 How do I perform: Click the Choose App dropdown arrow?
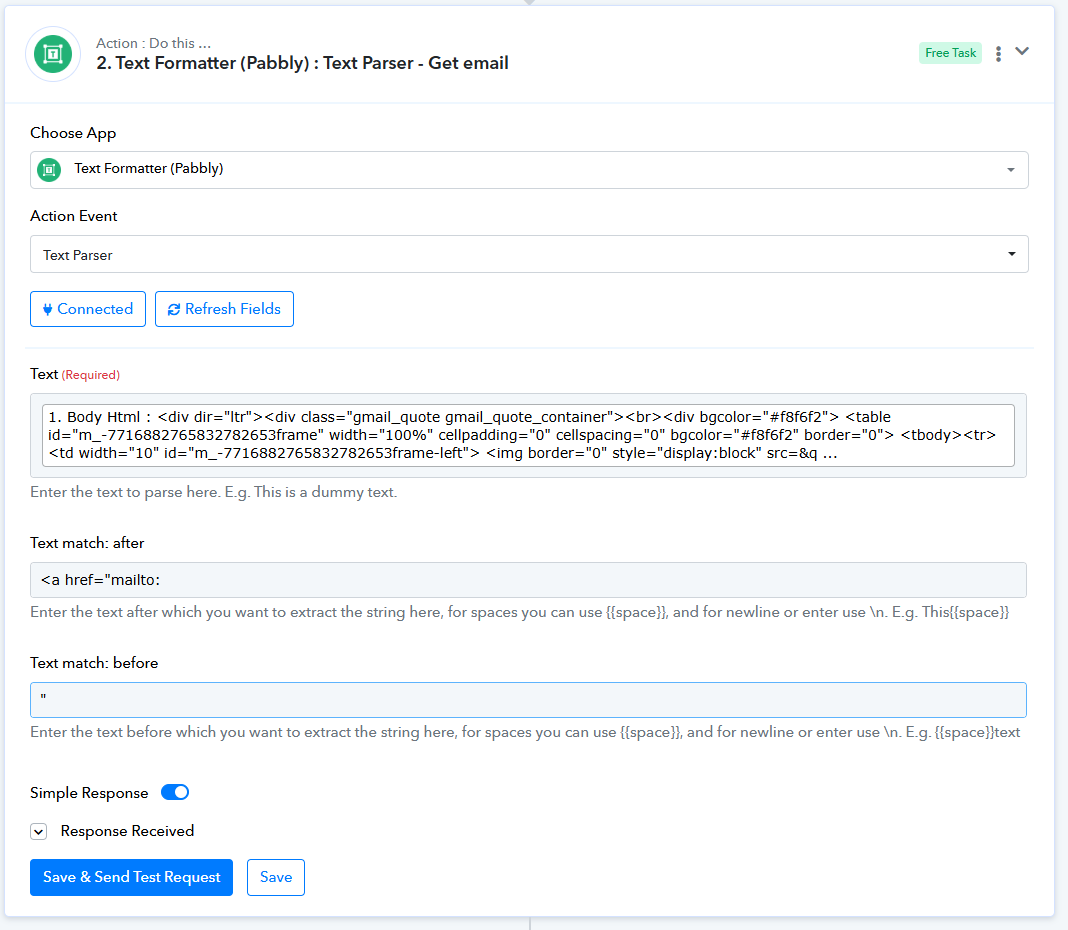point(1011,170)
